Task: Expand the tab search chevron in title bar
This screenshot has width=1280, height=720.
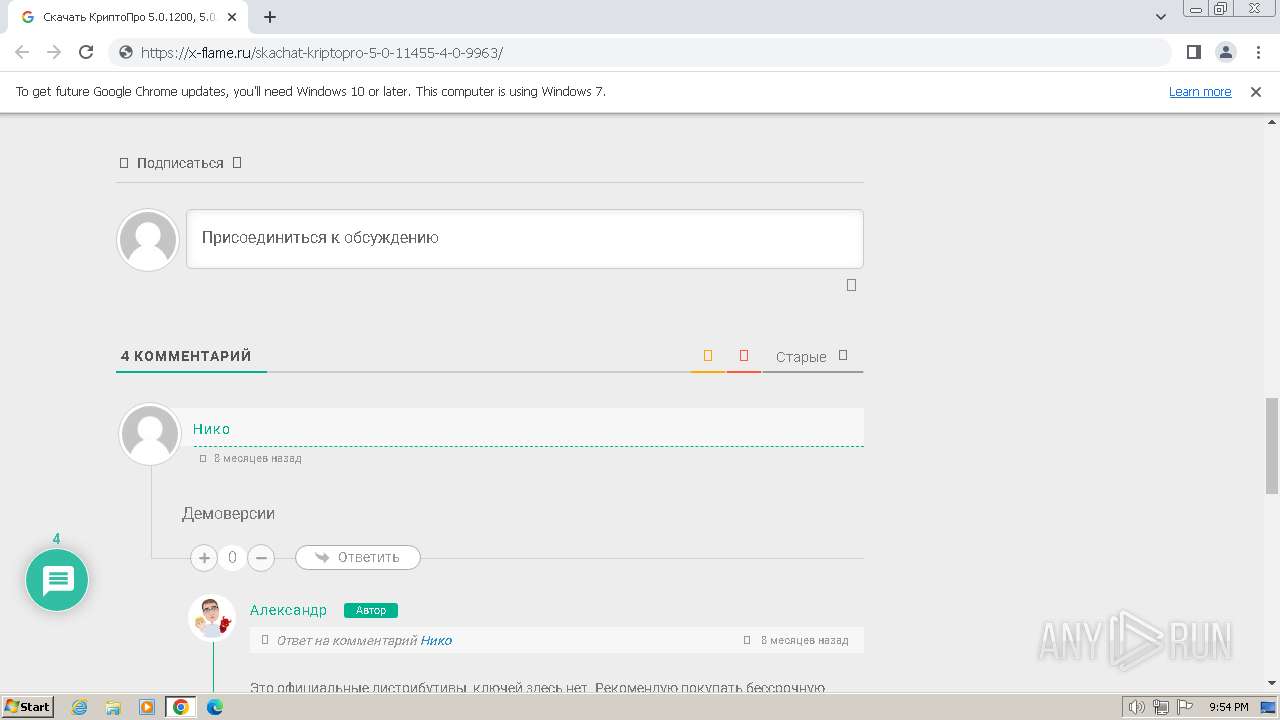Action: click(x=1161, y=17)
